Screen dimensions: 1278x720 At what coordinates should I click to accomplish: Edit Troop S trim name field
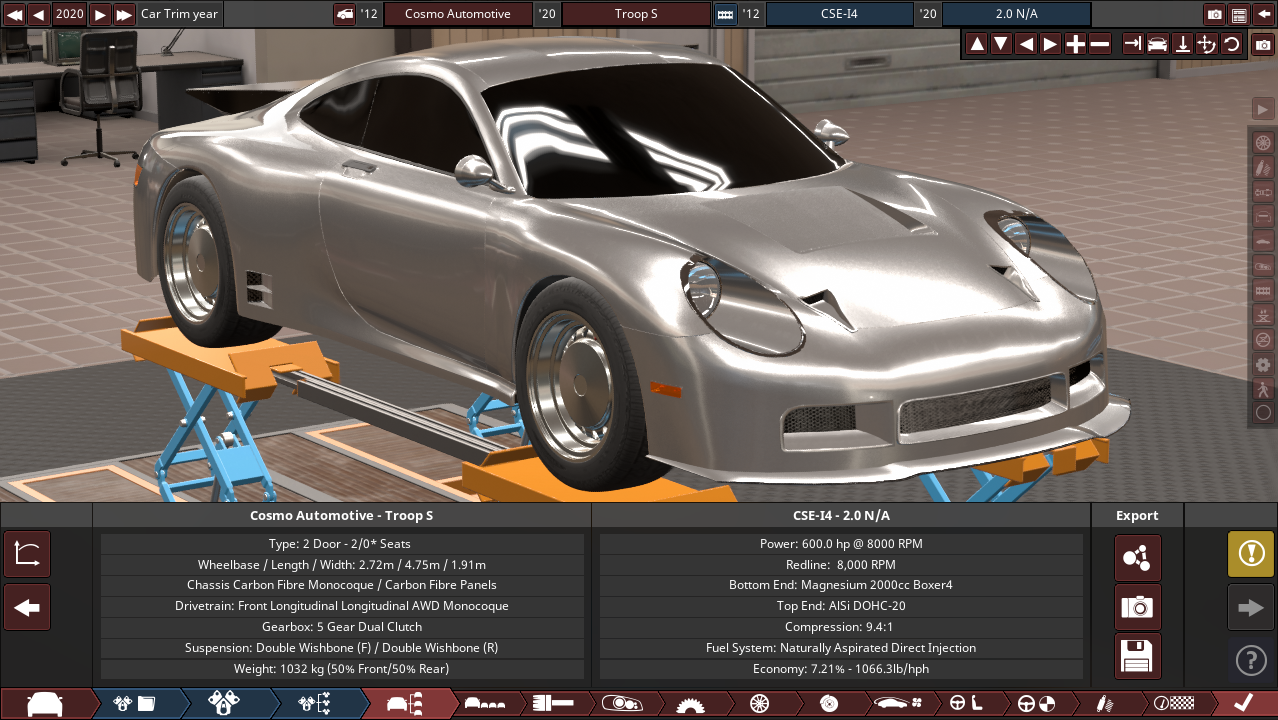pos(636,14)
